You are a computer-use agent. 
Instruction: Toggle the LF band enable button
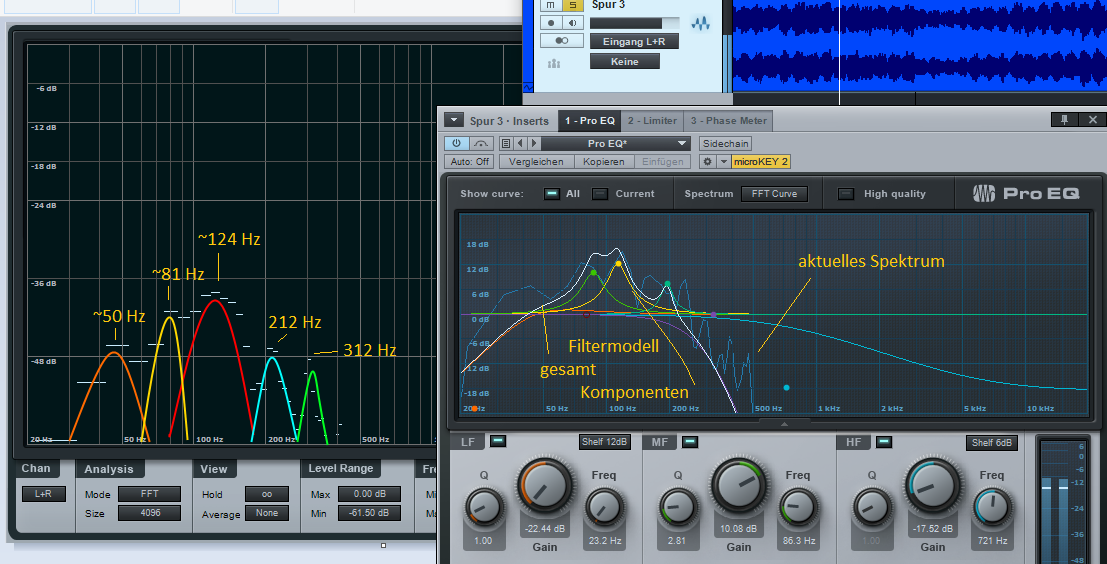(x=498, y=441)
